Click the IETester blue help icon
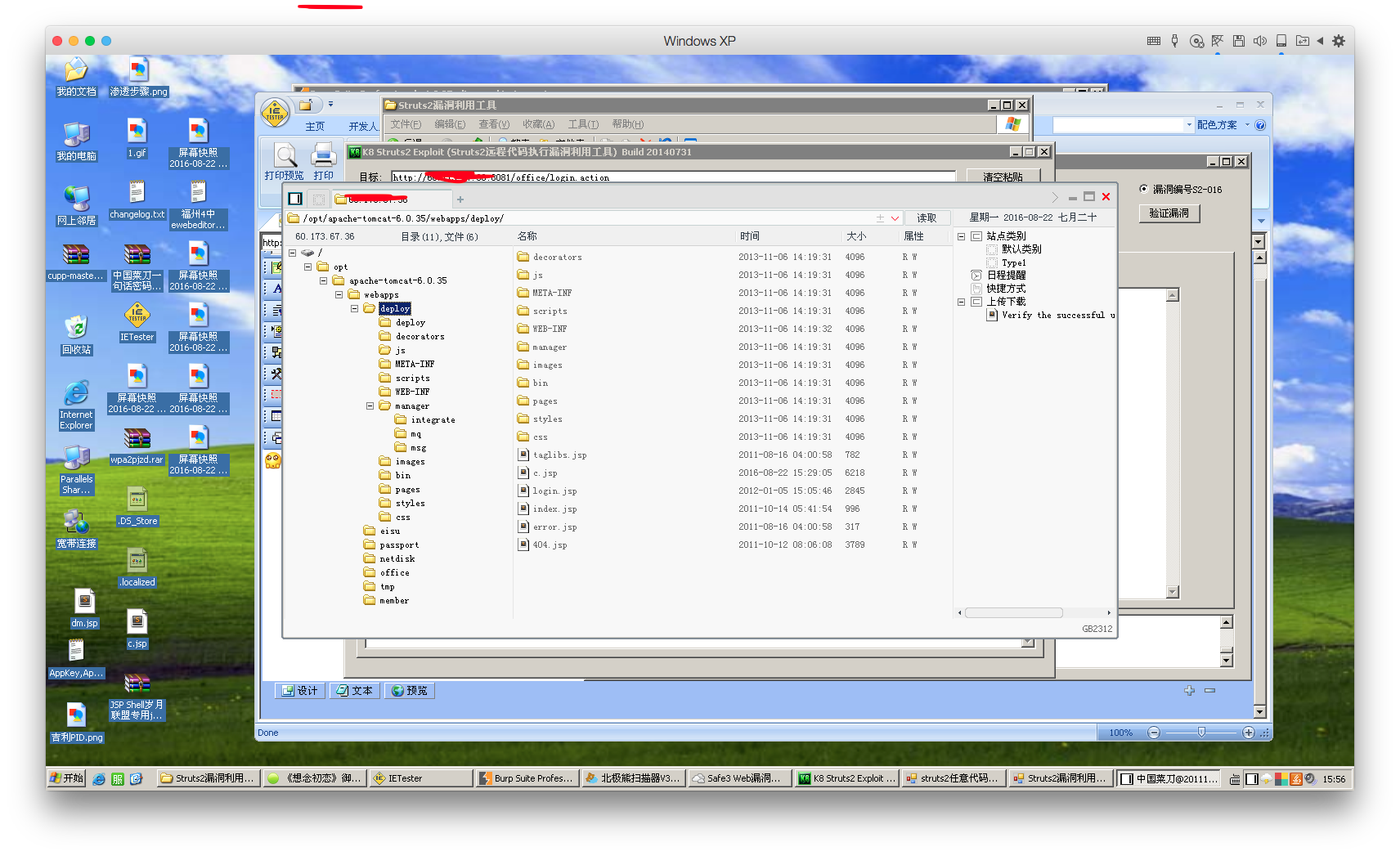Screen dimensions: 1400x856 pyautogui.click(x=1260, y=125)
